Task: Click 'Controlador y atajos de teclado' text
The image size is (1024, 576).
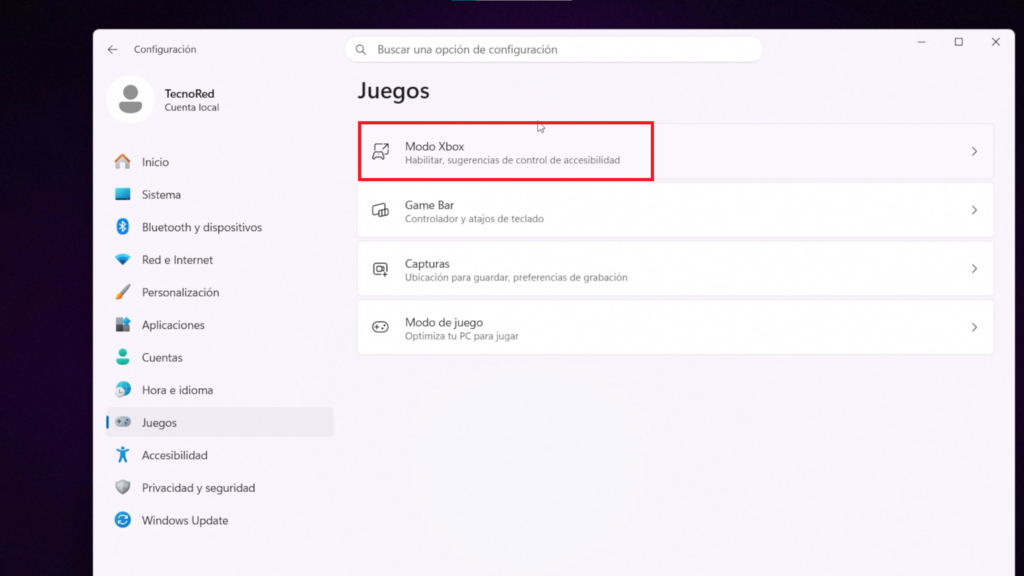Action: point(474,219)
